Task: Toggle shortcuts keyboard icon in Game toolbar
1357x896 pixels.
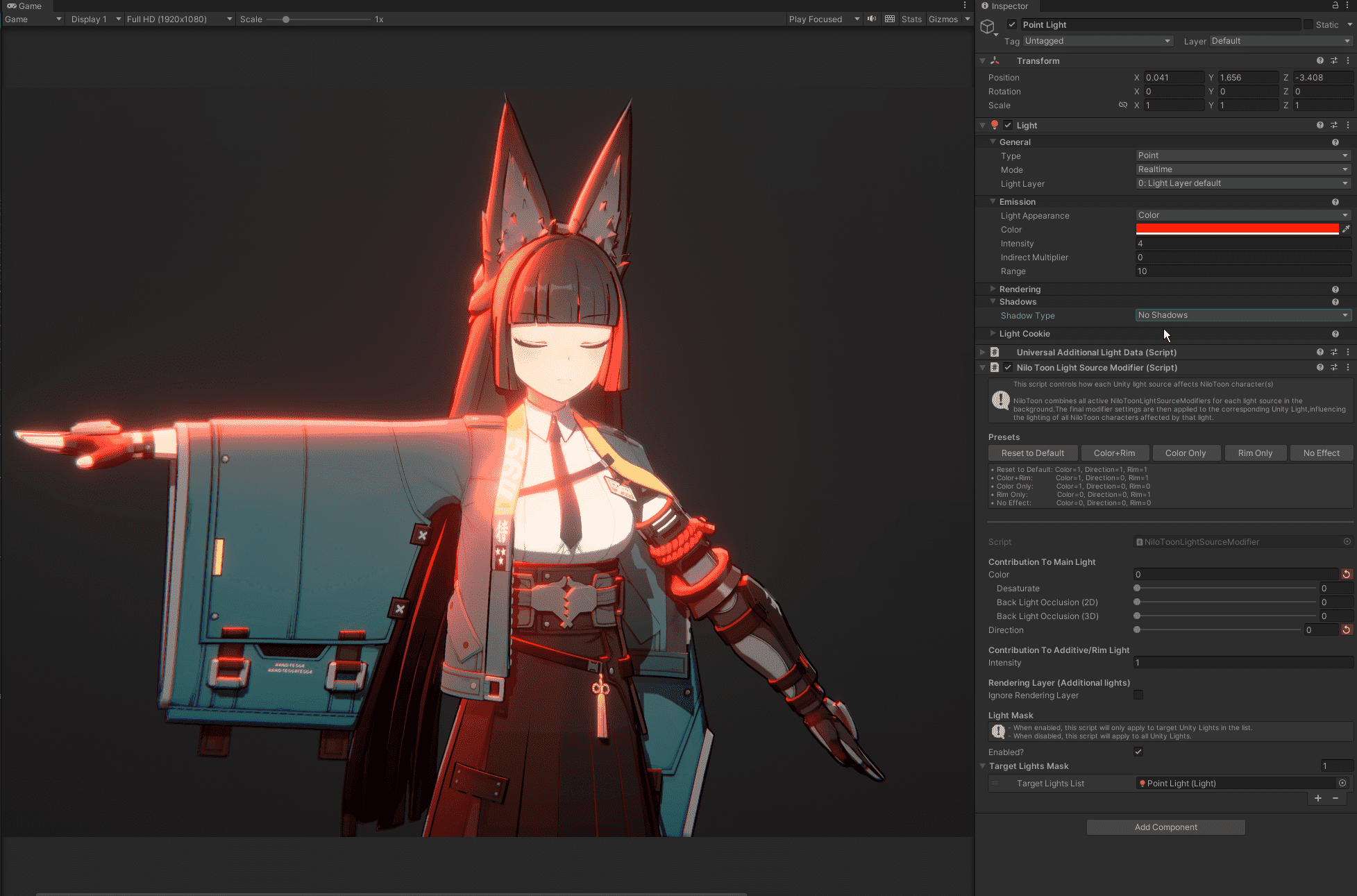Action: [x=890, y=19]
